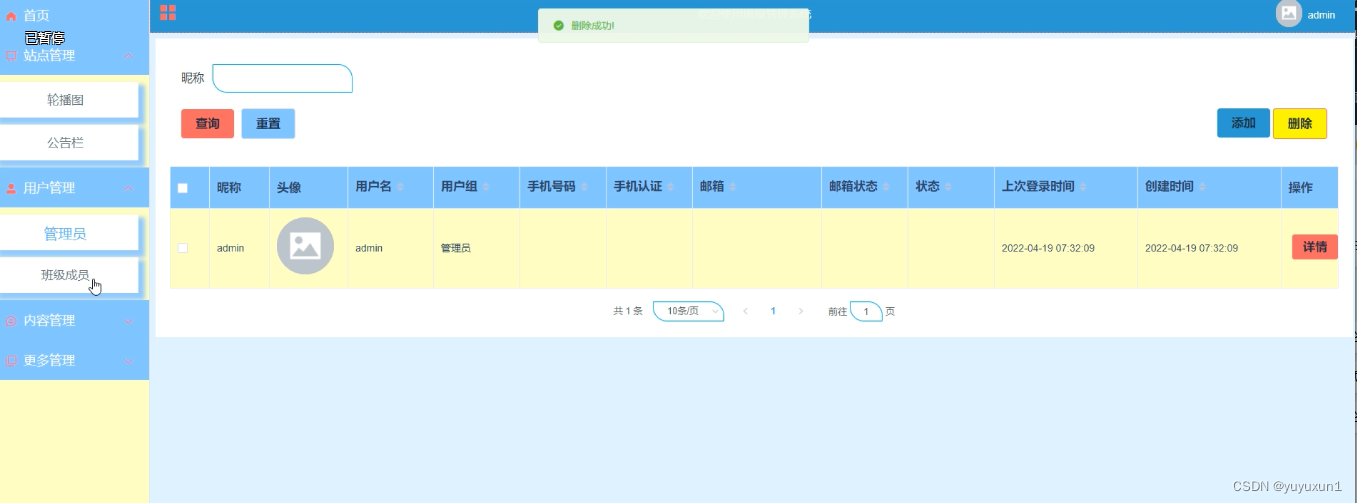Click the admin username text in header
This screenshot has height=503, width=1357.
click(x=1321, y=15)
